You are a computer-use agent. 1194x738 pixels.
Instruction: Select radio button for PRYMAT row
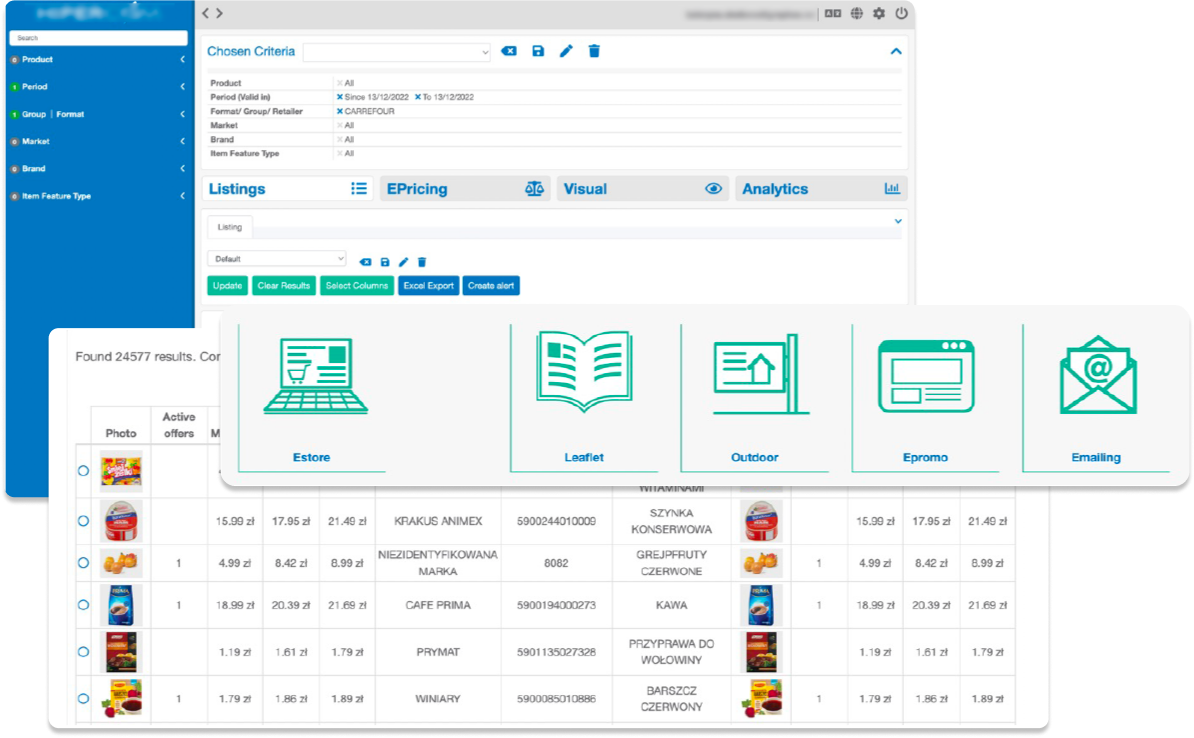click(83, 652)
